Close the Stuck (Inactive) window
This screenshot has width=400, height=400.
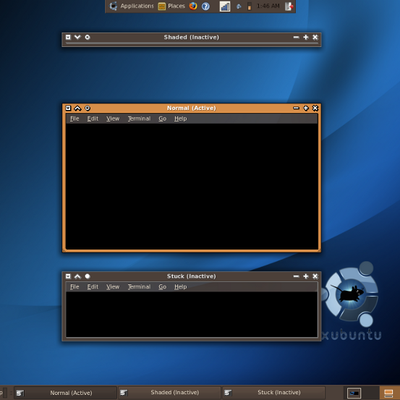click(315, 276)
